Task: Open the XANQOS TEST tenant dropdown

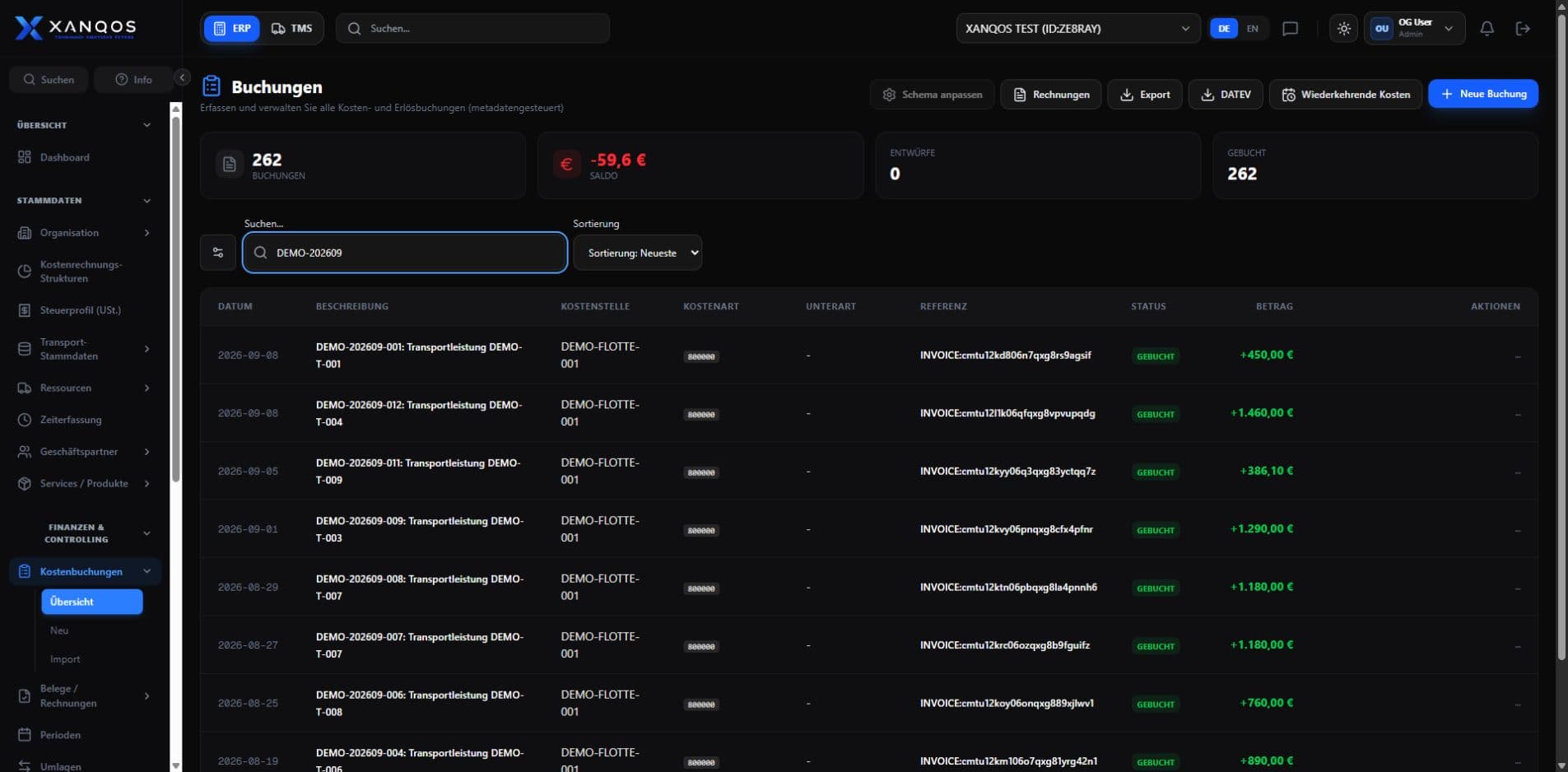Action: (x=1077, y=28)
